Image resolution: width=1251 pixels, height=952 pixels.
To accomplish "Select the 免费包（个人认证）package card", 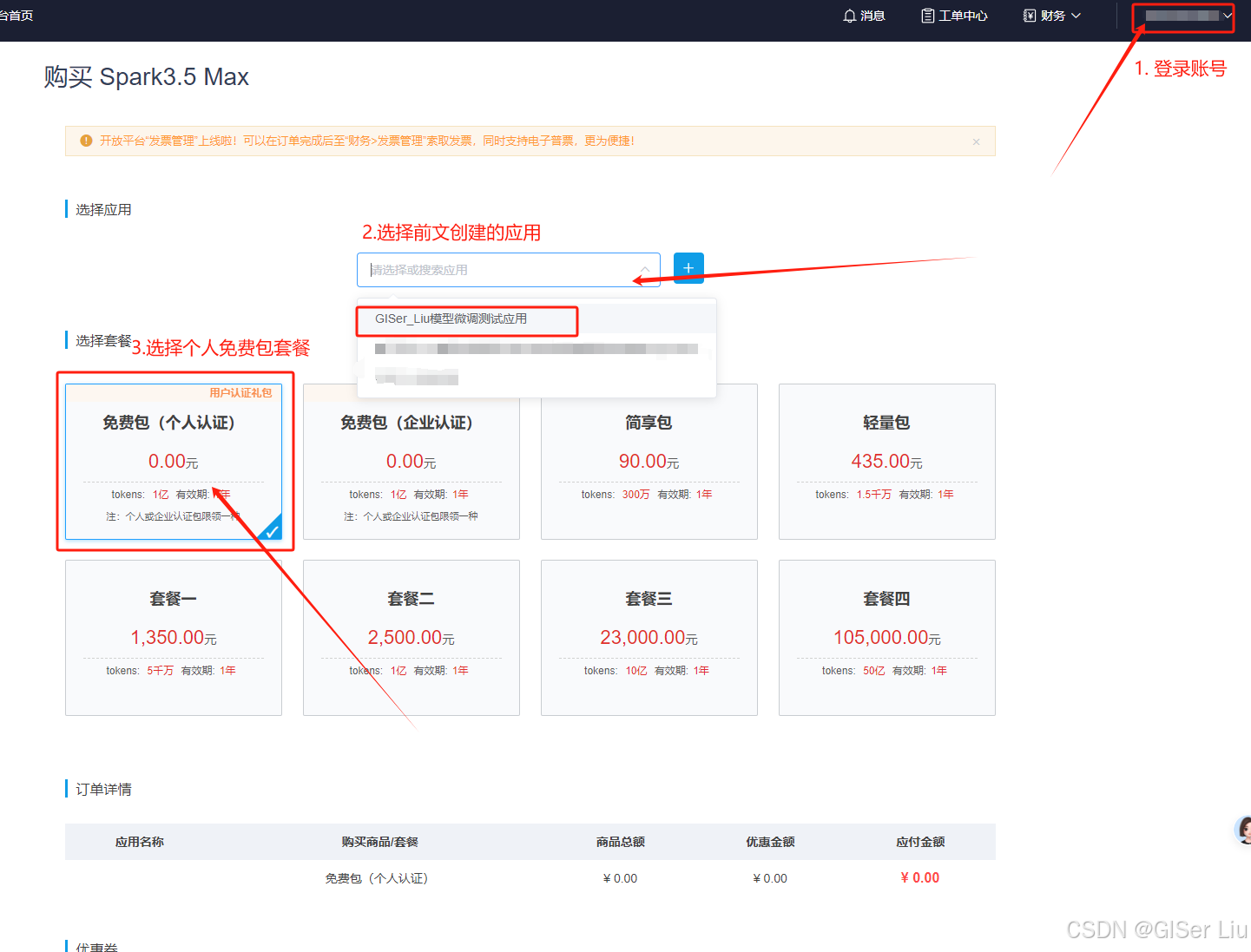I will pyautogui.click(x=174, y=462).
